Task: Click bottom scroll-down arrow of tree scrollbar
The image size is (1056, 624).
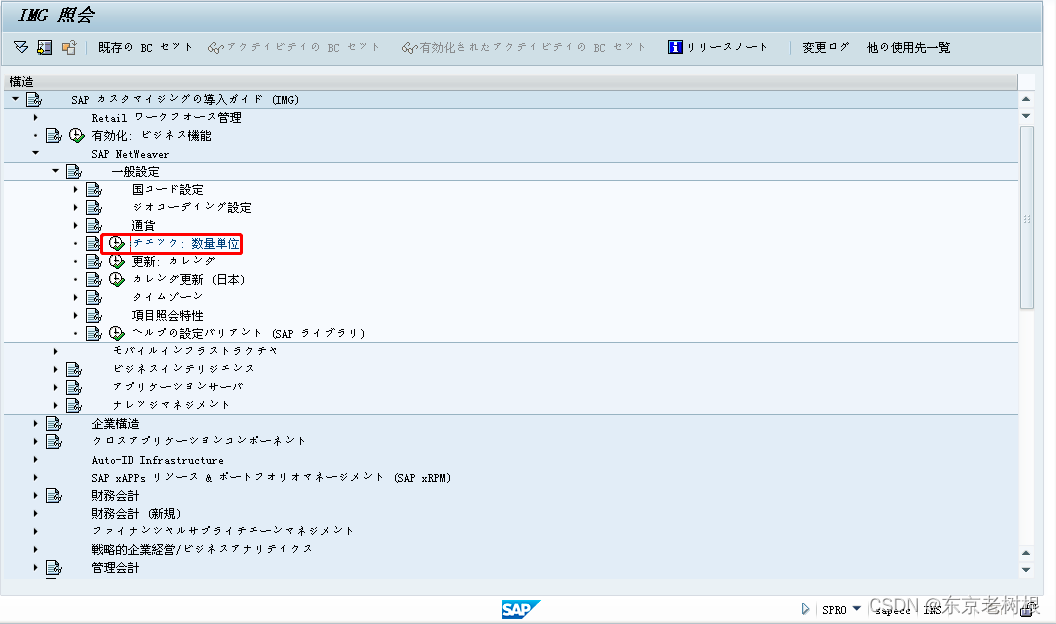Action: [1026, 569]
